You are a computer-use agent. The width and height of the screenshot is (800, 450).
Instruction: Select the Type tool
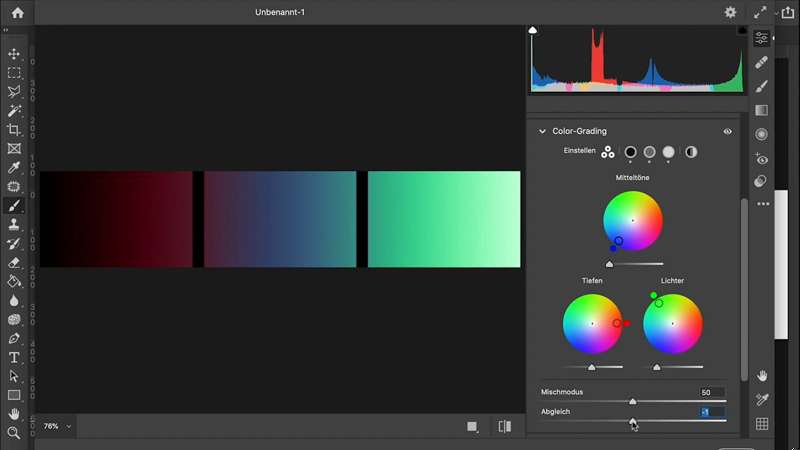pyautogui.click(x=14, y=358)
